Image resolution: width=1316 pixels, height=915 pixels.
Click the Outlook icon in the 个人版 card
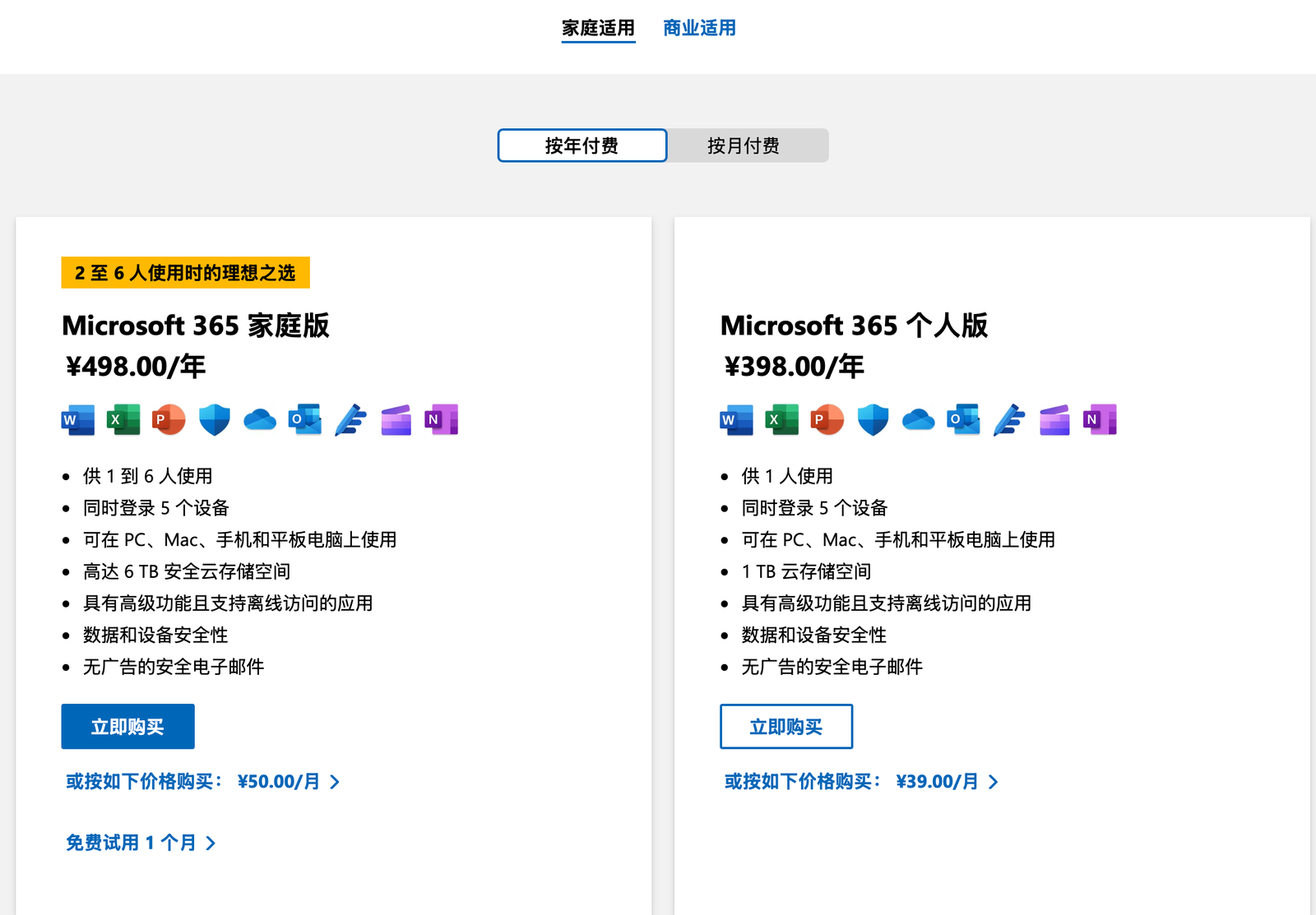coord(963,420)
